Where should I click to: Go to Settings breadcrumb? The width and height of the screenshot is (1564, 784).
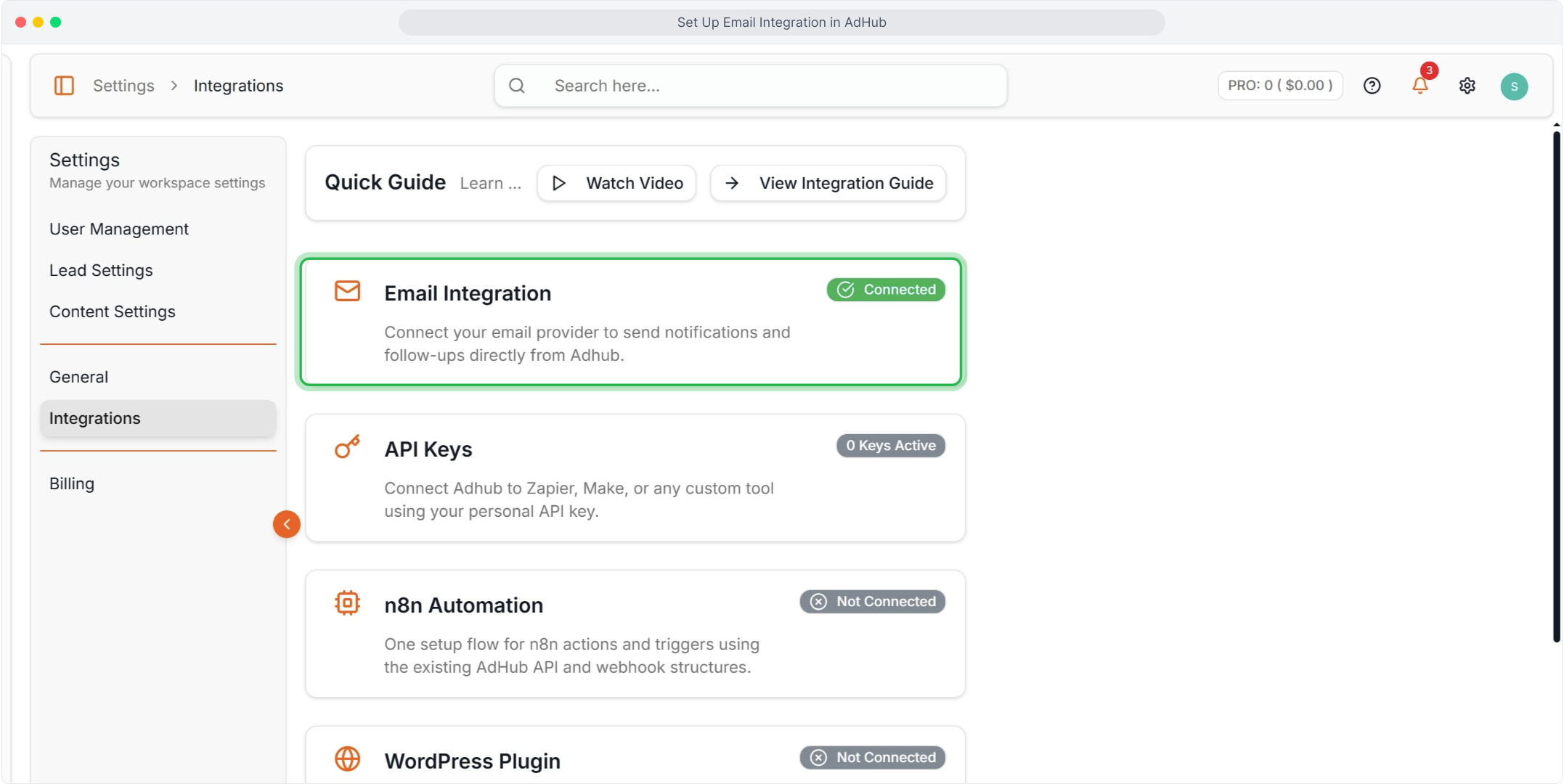pyautogui.click(x=123, y=86)
